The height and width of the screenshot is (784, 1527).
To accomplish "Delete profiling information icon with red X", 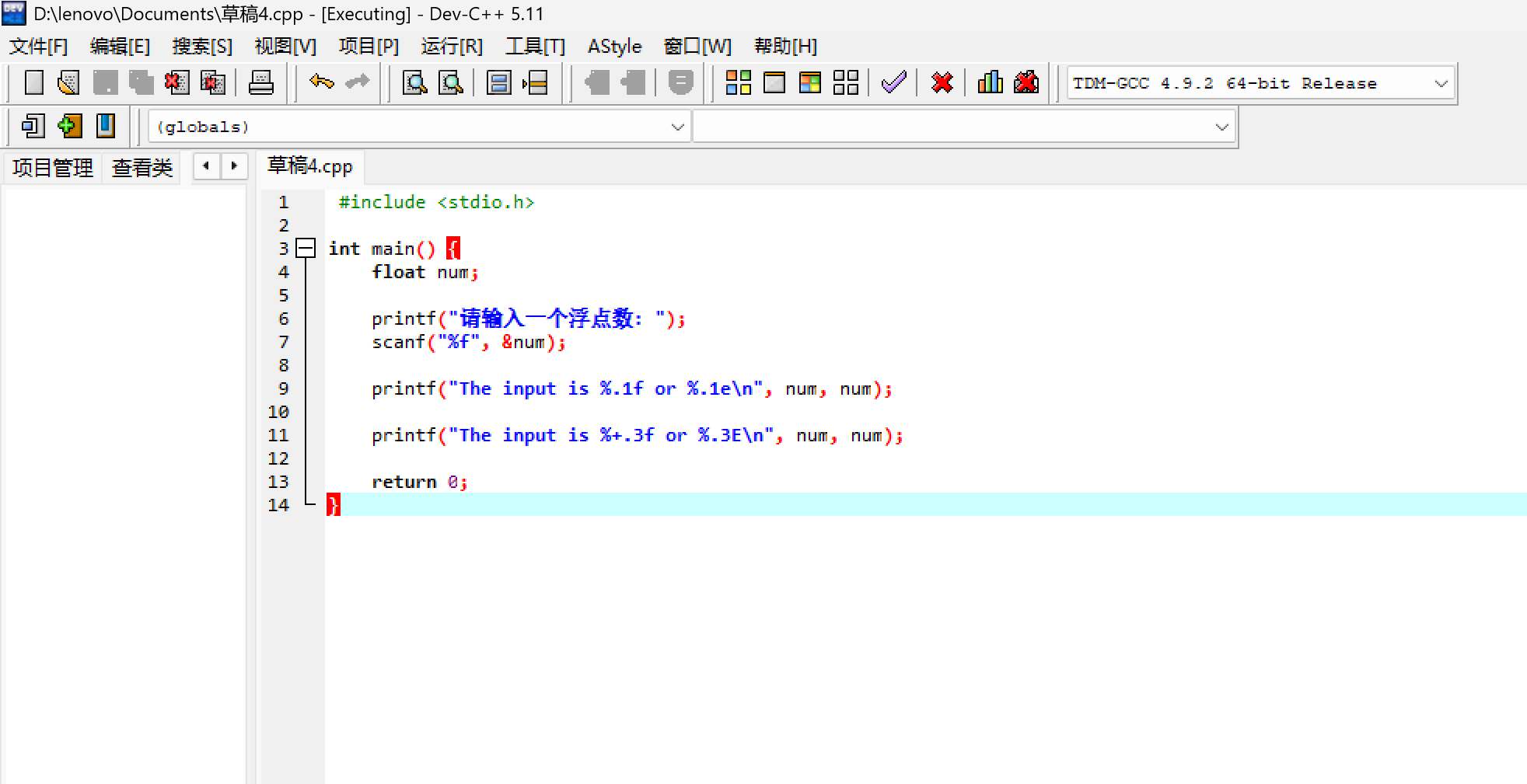I will point(1026,82).
